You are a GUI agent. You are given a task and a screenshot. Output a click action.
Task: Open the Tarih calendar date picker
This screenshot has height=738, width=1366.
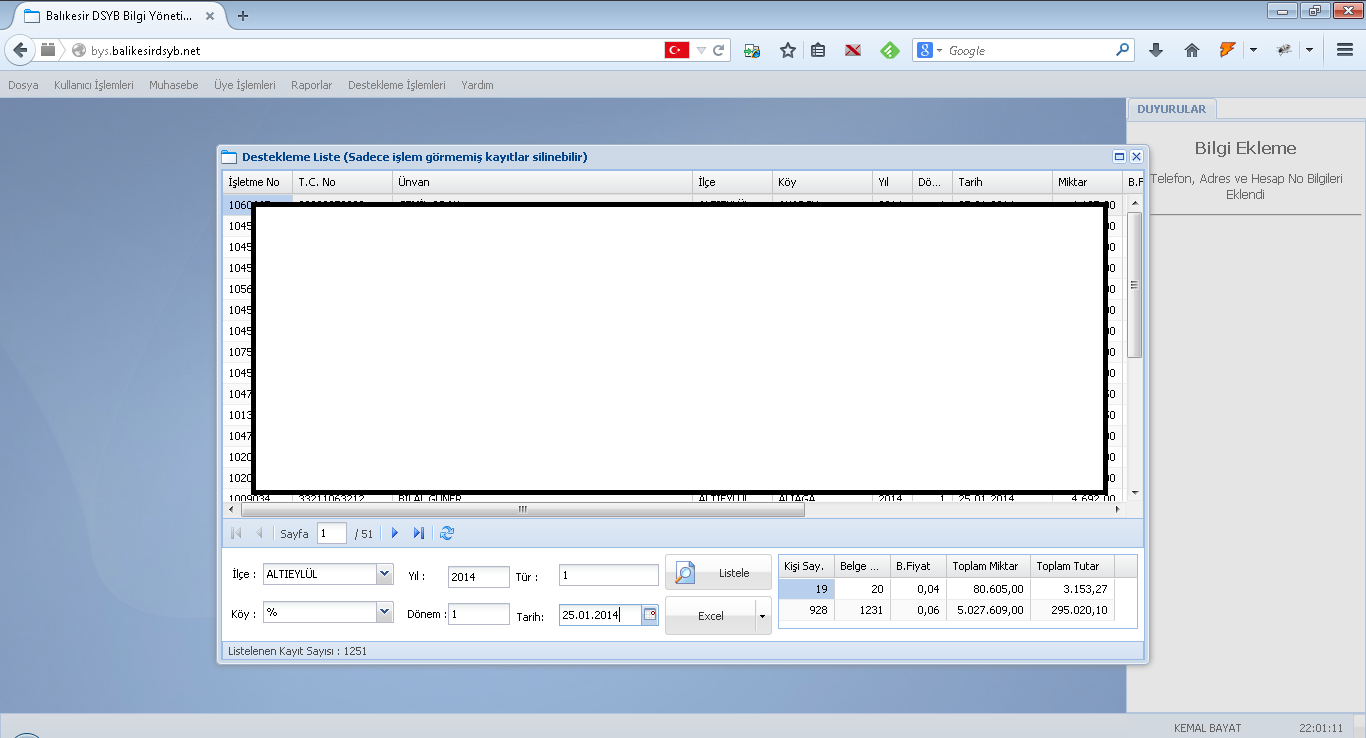(x=650, y=615)
